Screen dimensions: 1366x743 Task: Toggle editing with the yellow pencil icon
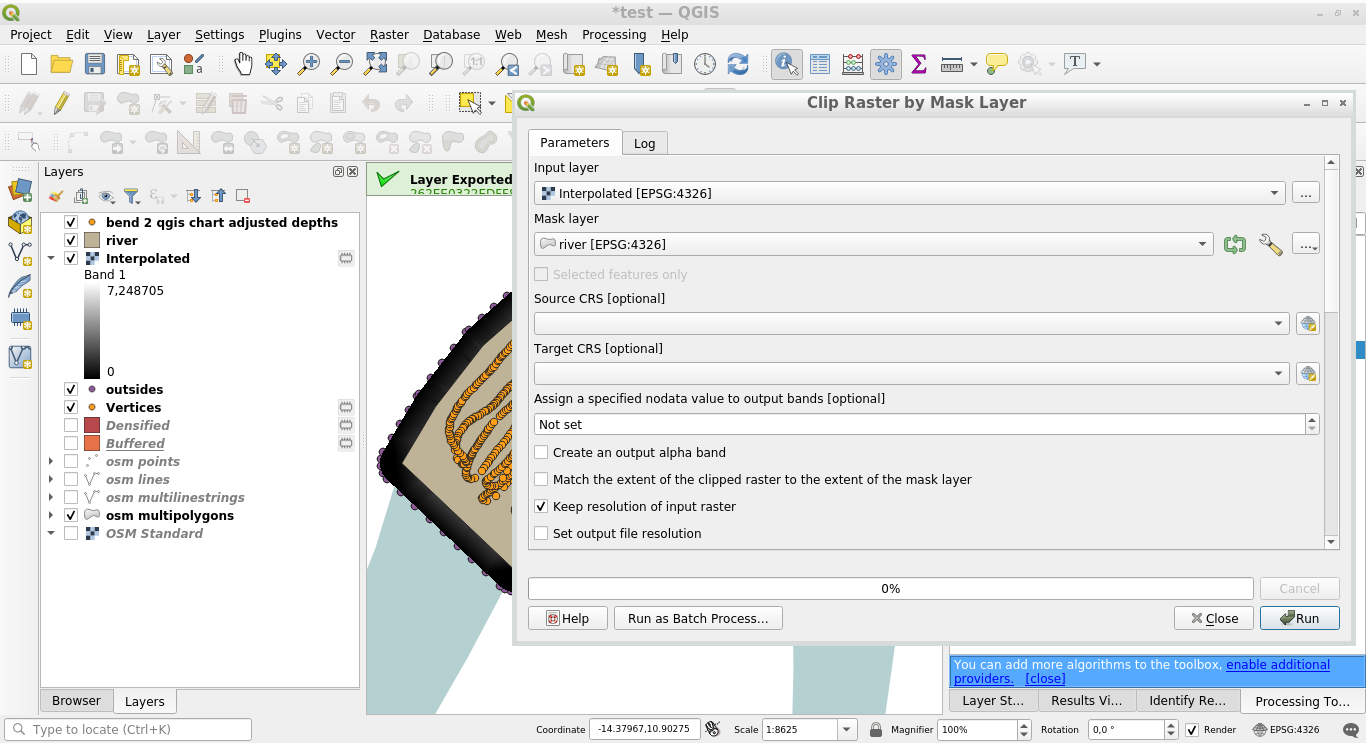(x=62, y=102)
